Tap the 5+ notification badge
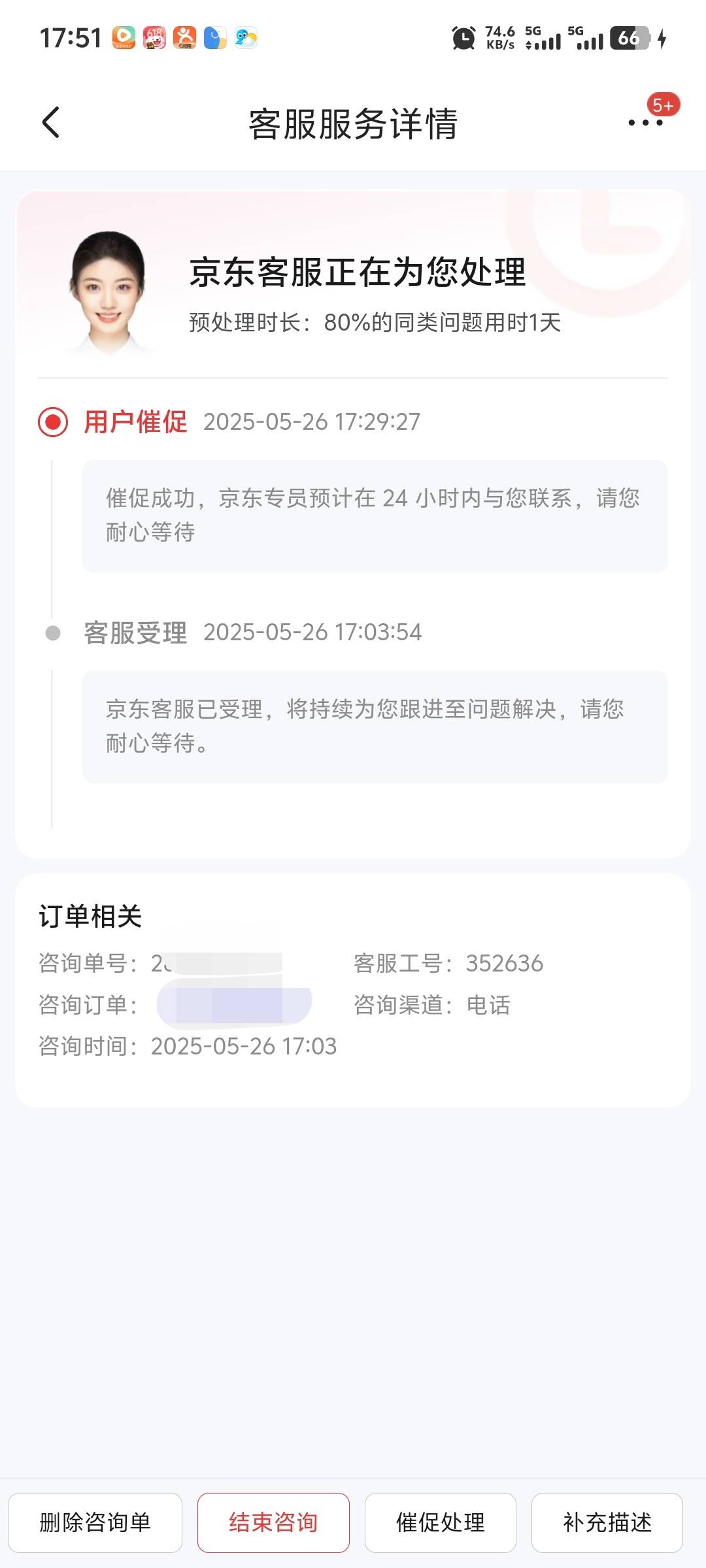 (663, 105)
